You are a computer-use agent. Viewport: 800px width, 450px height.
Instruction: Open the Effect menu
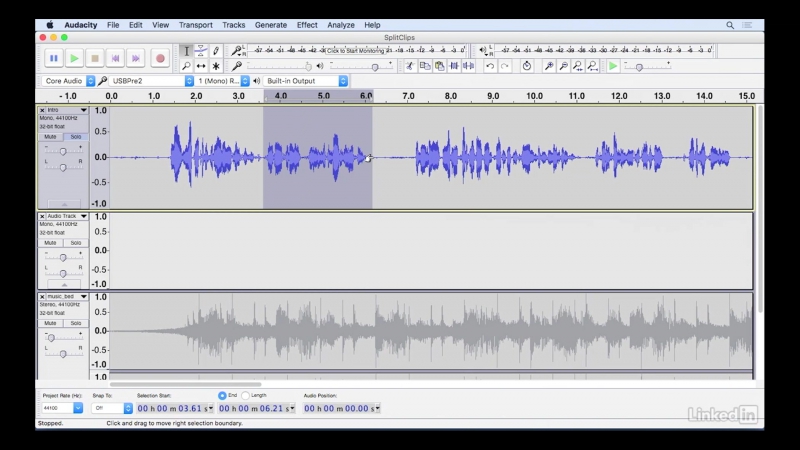[x=307, y=25]
